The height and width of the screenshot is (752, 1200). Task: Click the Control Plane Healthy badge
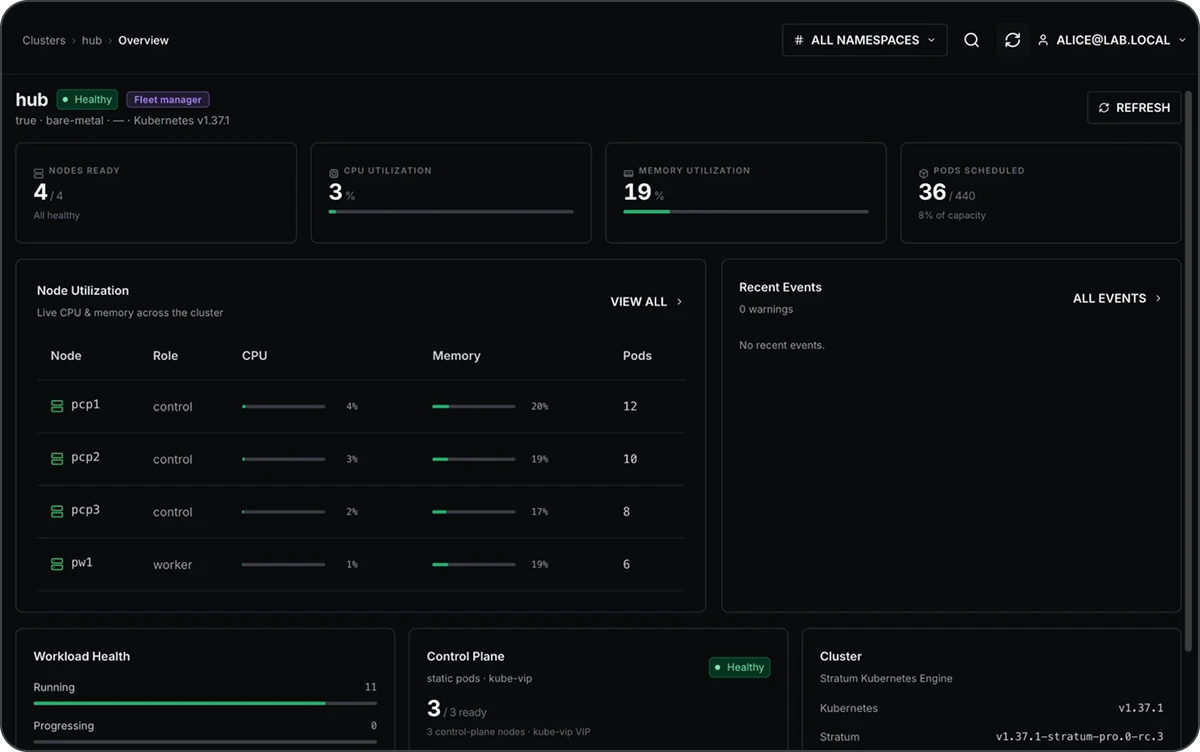click(x=740, y=667)
